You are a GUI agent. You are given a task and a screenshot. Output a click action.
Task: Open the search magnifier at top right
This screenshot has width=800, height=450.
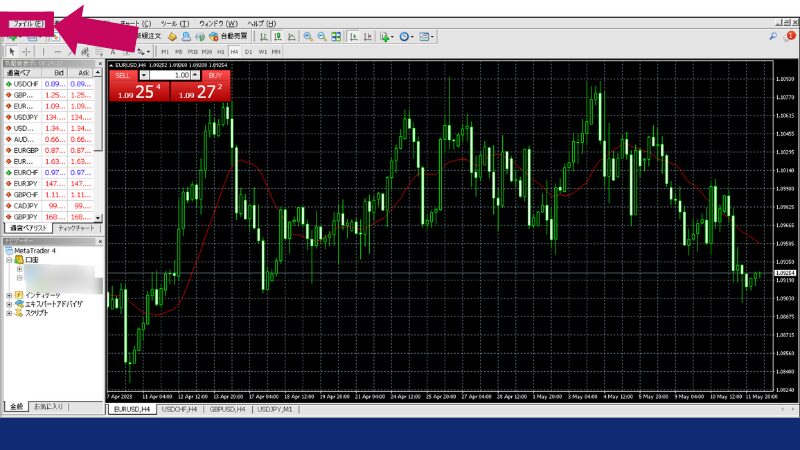775,35
